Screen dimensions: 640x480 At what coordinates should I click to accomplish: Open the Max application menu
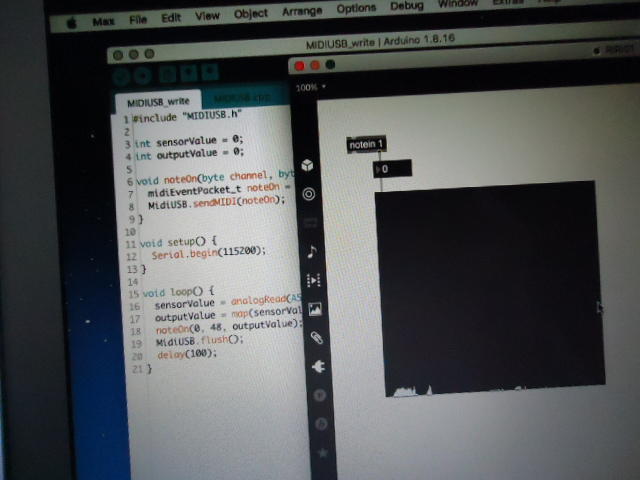(x=103, y=22)
